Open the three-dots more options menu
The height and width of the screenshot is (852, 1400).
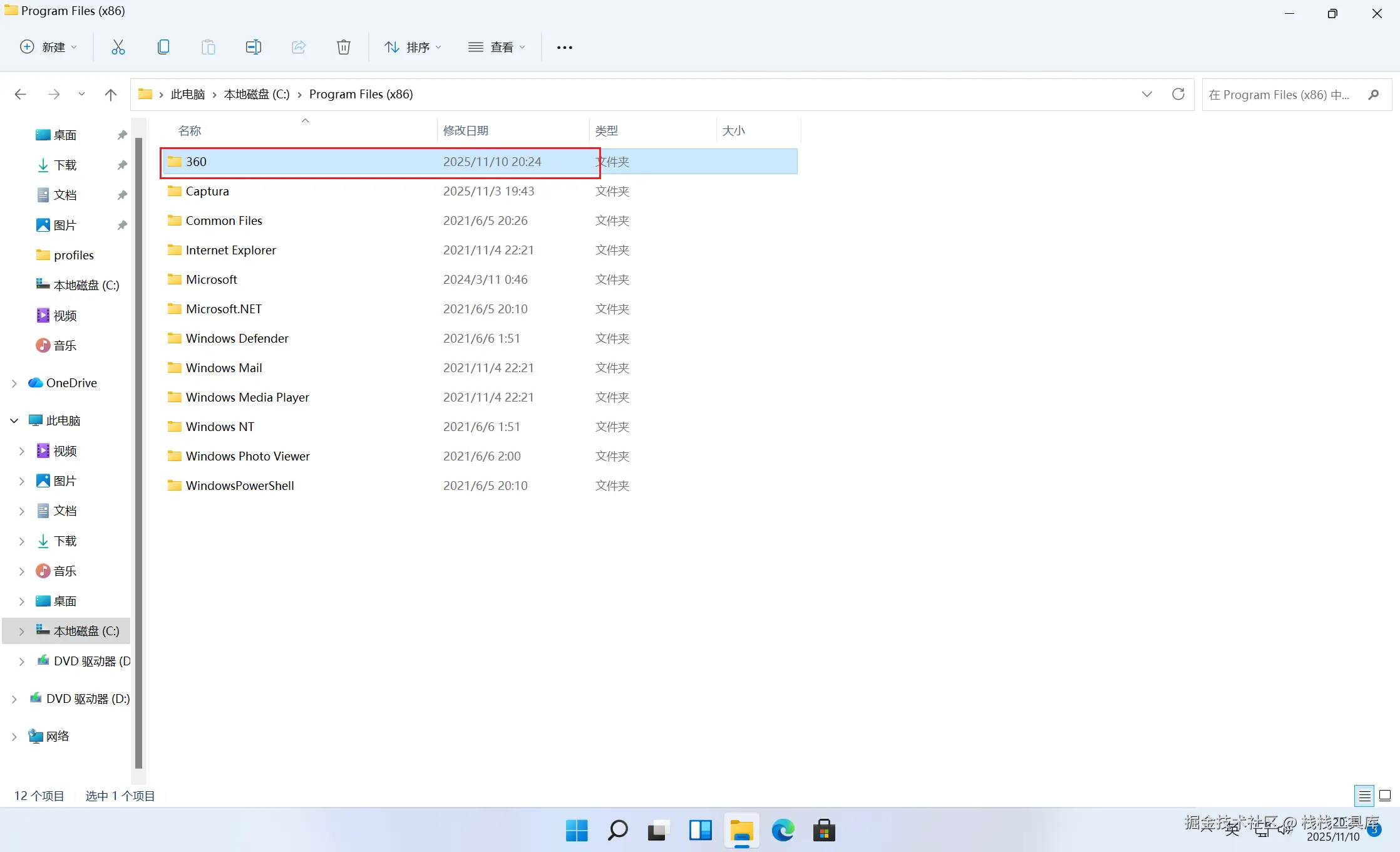[564, 47]
